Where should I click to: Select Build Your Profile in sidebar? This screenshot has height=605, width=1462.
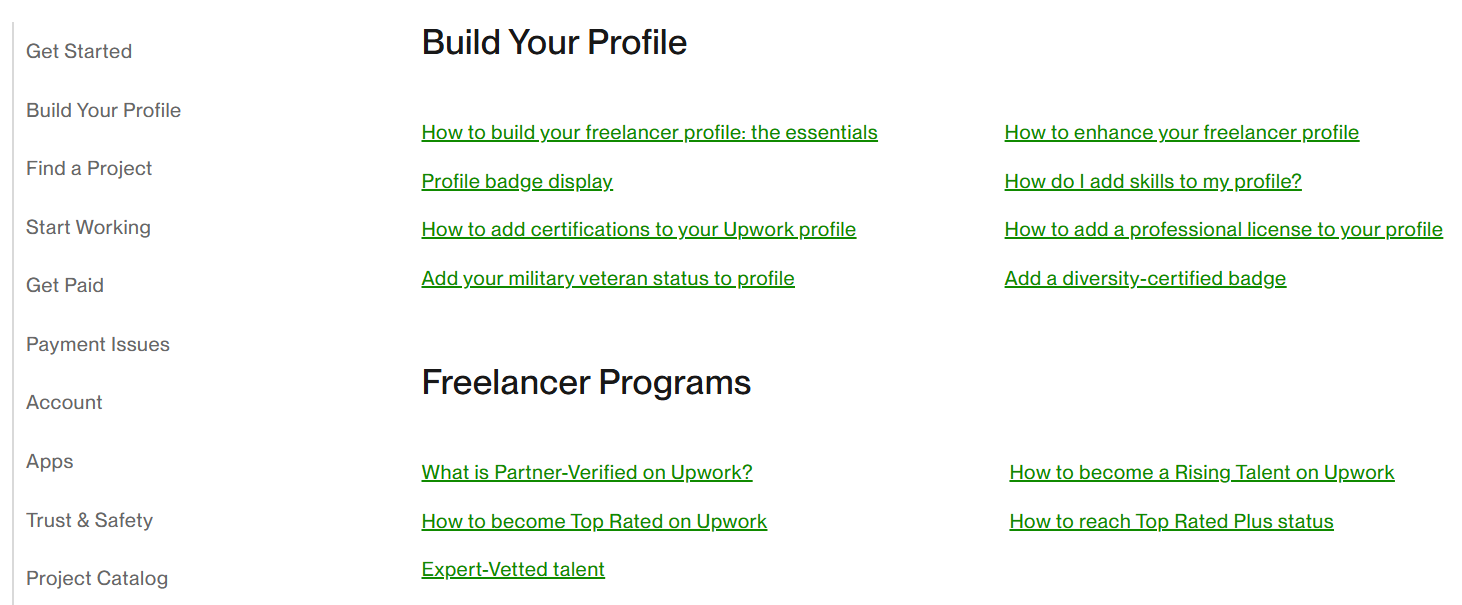[103, 110]
